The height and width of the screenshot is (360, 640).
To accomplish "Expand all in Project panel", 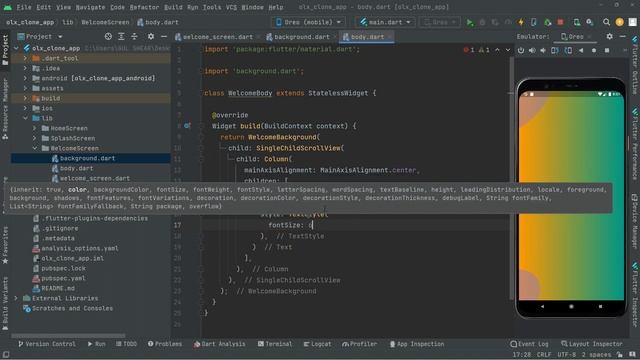I will 121,36.
